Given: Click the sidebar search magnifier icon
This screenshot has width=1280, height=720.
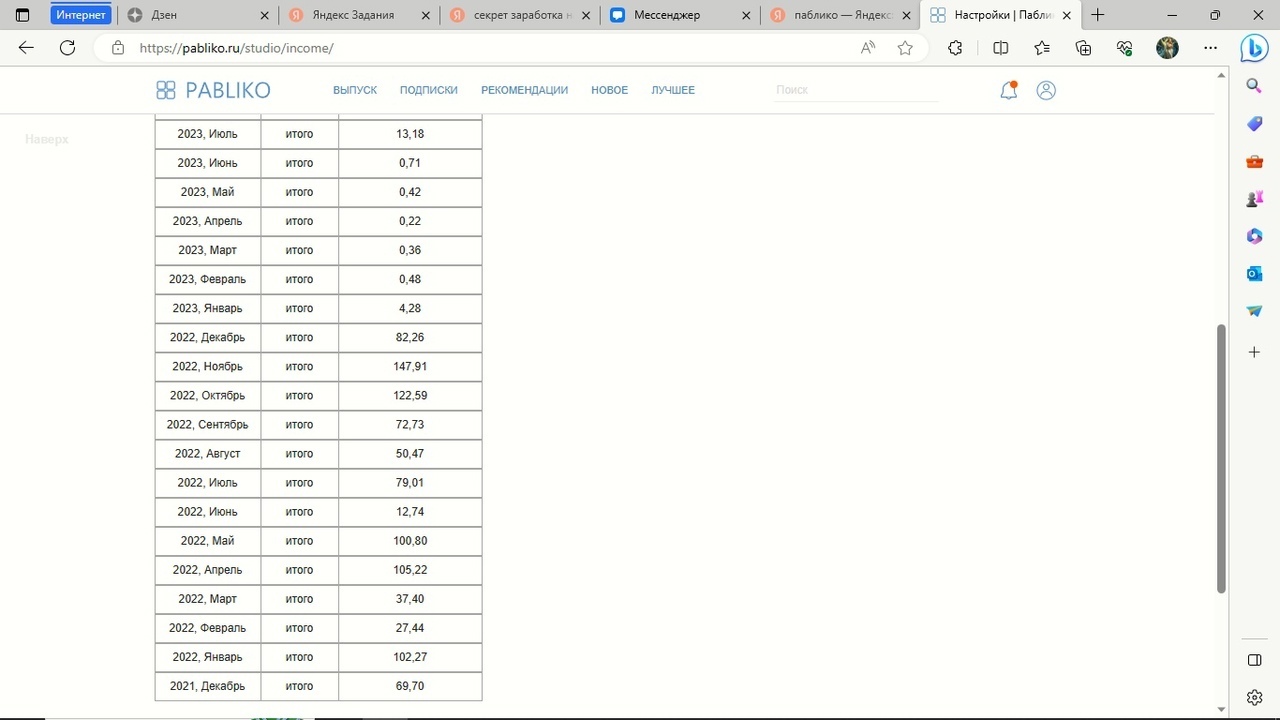Looking at the screenshot, I should point(1254,86).
